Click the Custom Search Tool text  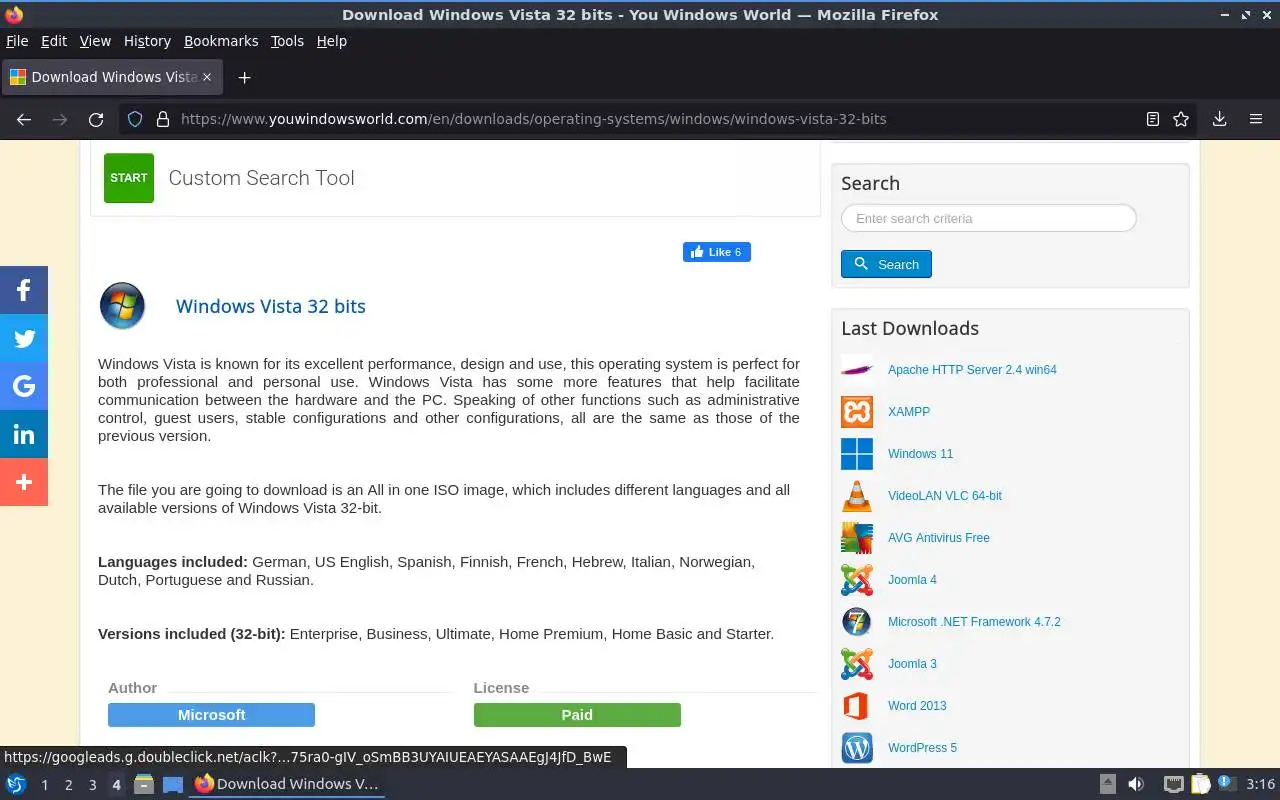coord(262,178)
